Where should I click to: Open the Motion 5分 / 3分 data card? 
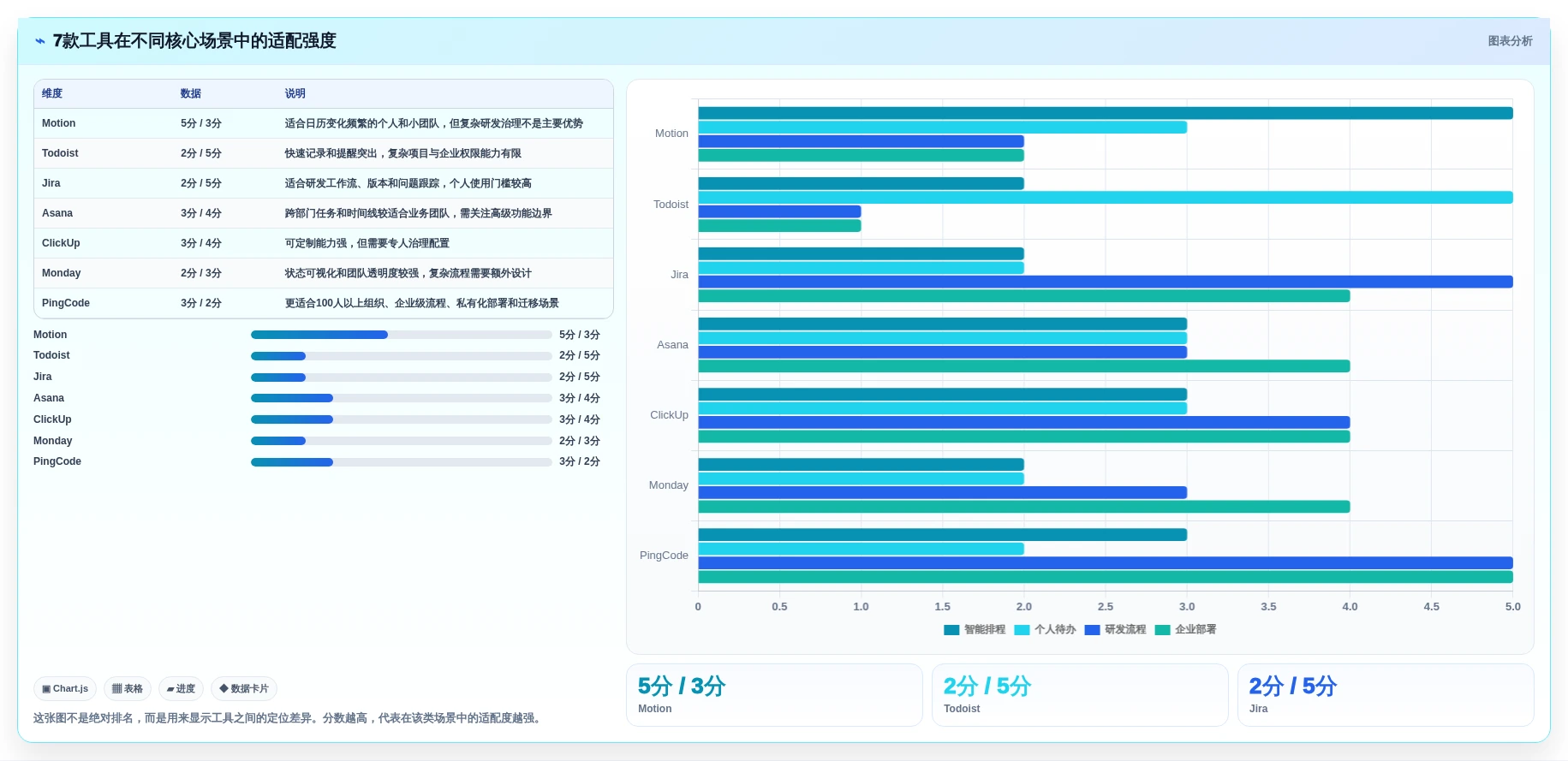(x=774, y=695)
